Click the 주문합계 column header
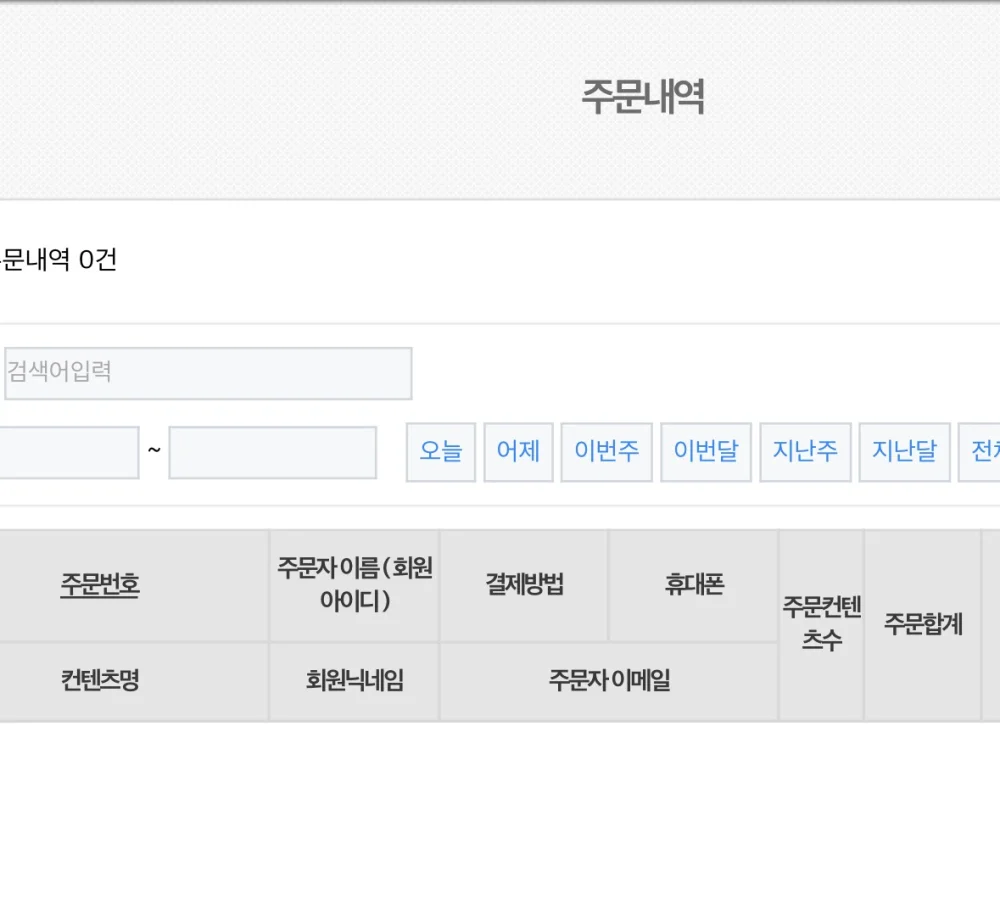Viewport: 1000px width, 905px height. pos(923,624)
